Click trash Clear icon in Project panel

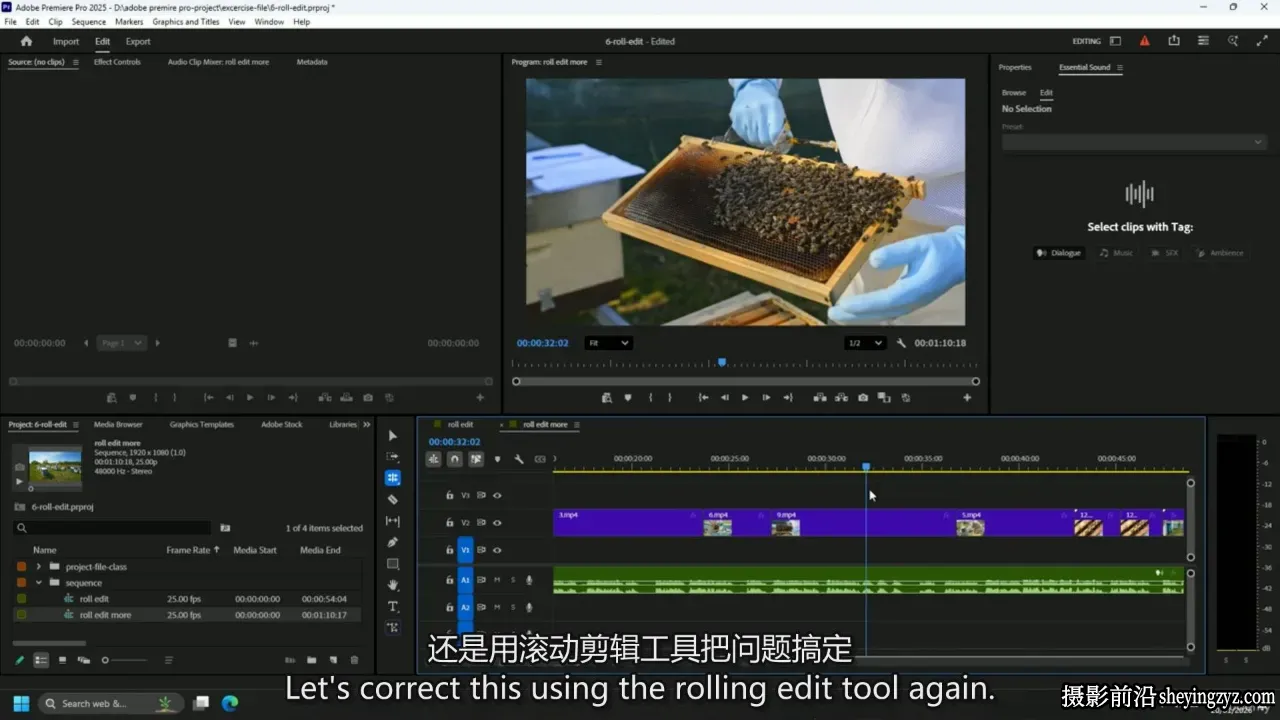pos(354,660)
